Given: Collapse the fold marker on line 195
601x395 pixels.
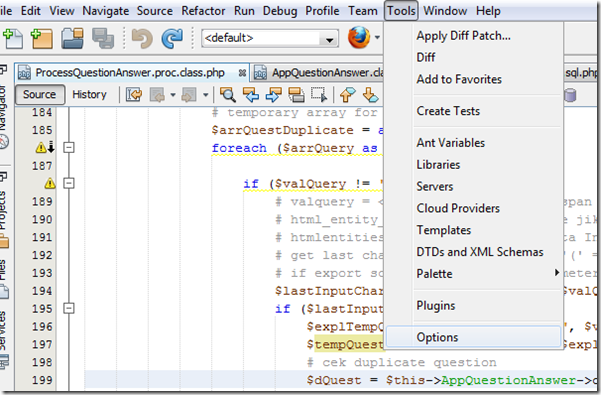Looking at the screenshot, I should (x=69, y=308).
